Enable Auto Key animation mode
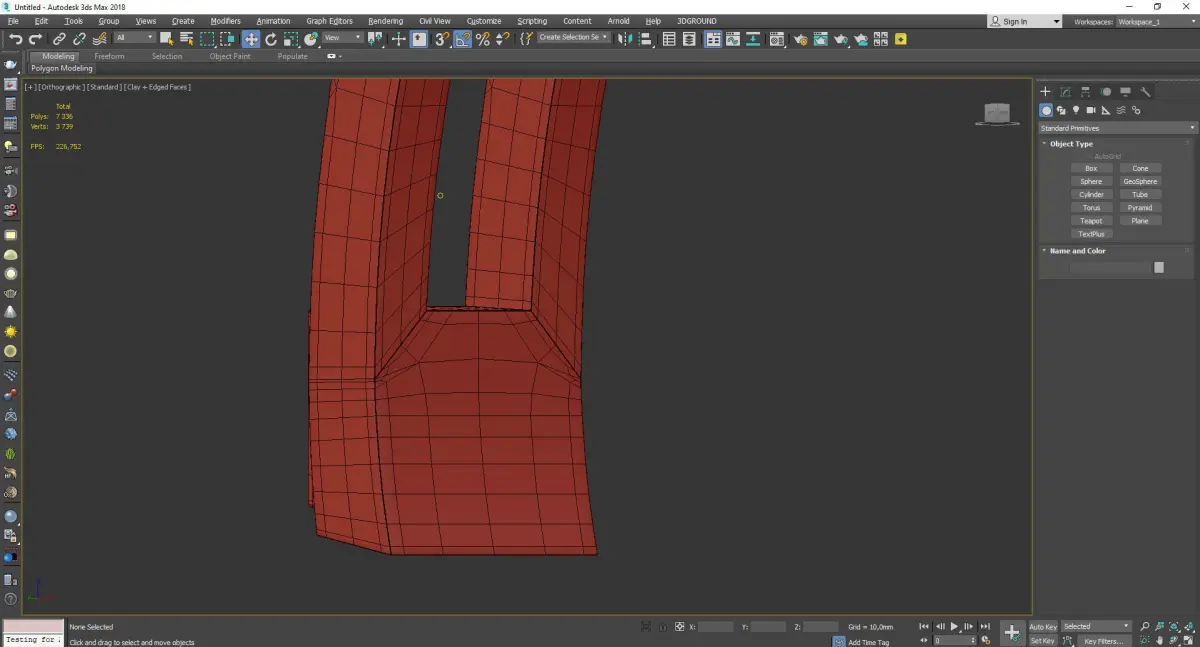 tap(1043, 627)
